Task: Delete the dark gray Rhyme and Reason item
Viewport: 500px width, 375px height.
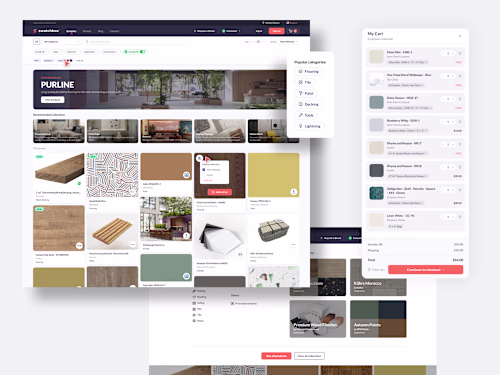Action: pos(460,167)
